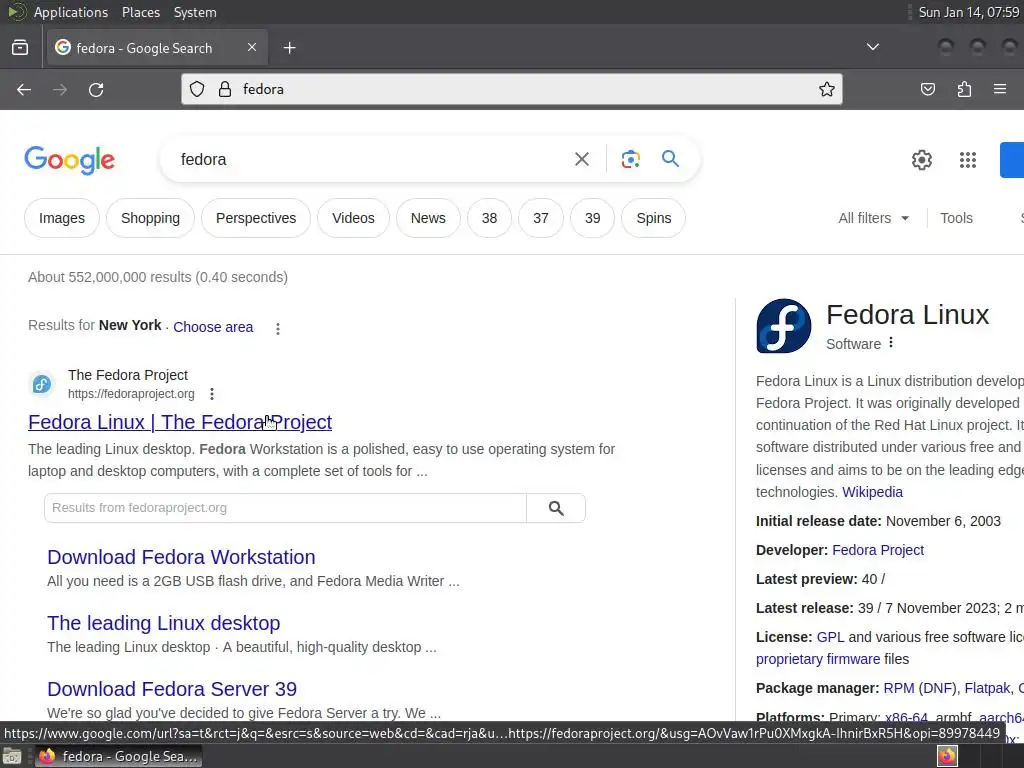Focus the Results from fedoraproject.org search field
The image size is (1024, 768).
coord(285,508)
